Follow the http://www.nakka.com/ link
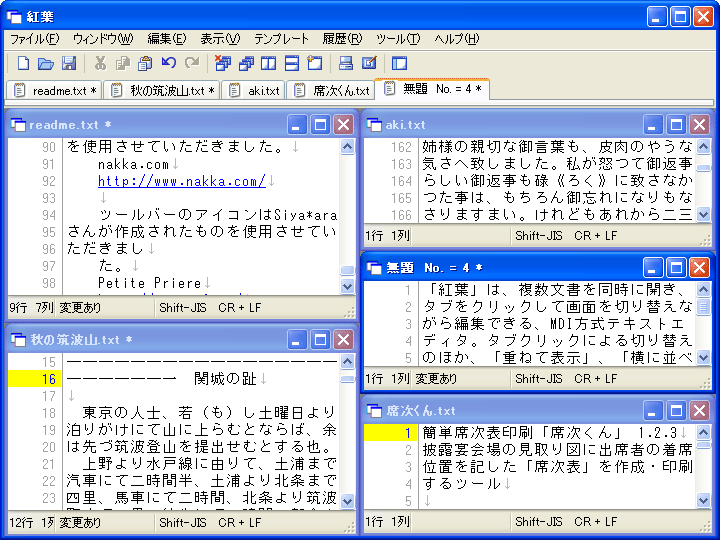 pos(182,181)
